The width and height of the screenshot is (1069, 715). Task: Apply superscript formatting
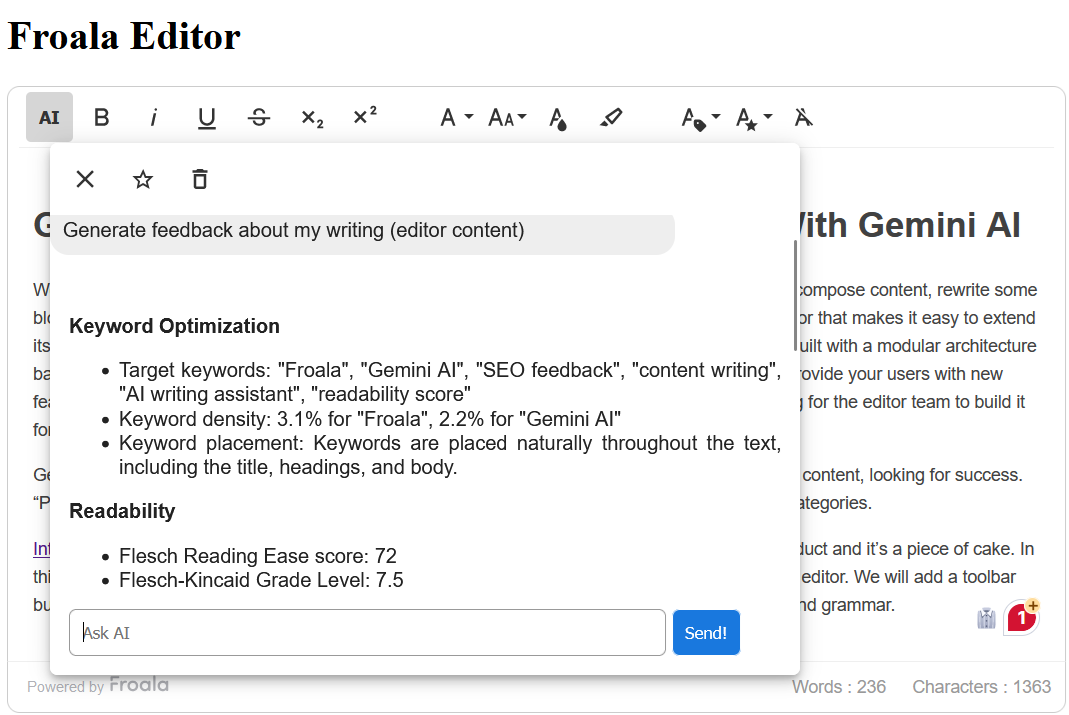(365, 117)
